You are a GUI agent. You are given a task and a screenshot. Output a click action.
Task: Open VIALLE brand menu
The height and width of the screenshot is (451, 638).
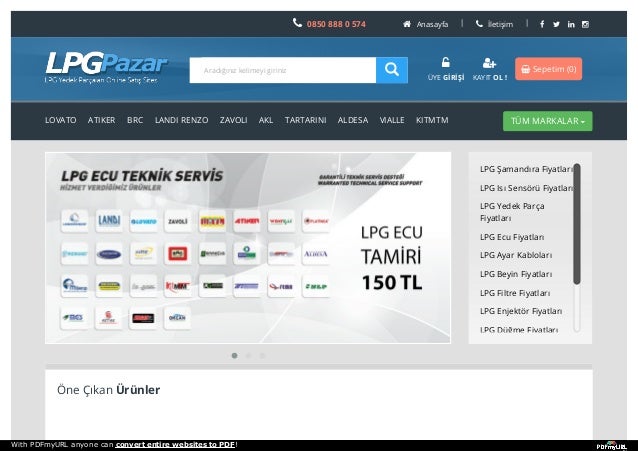(x=392, y=120)
